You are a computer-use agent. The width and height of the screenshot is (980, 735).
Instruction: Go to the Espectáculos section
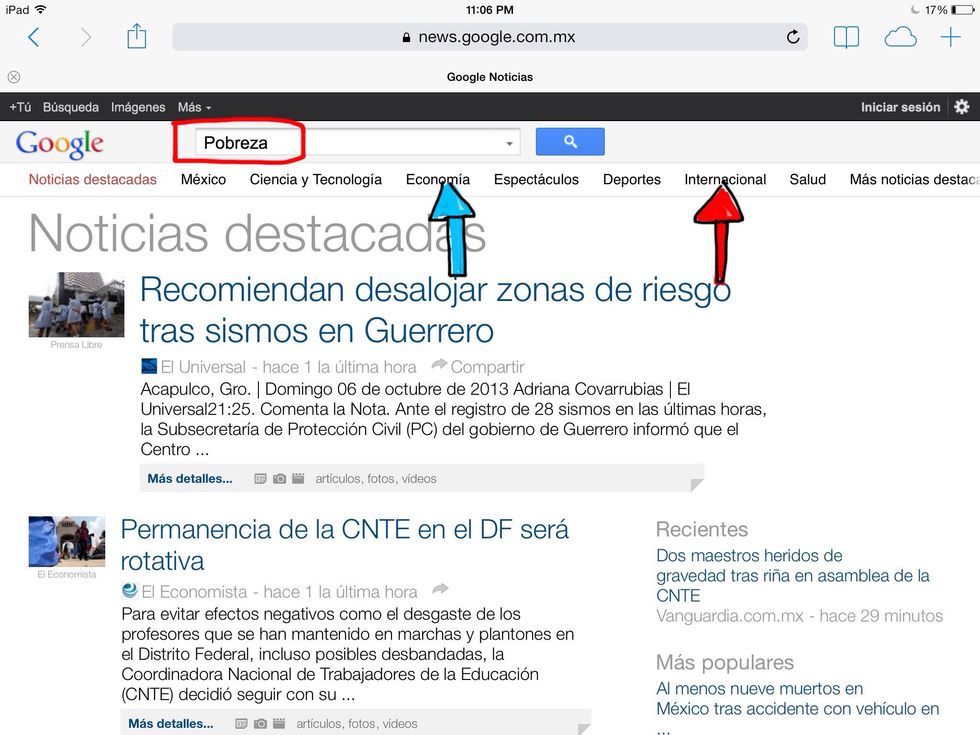pos(536,179)
